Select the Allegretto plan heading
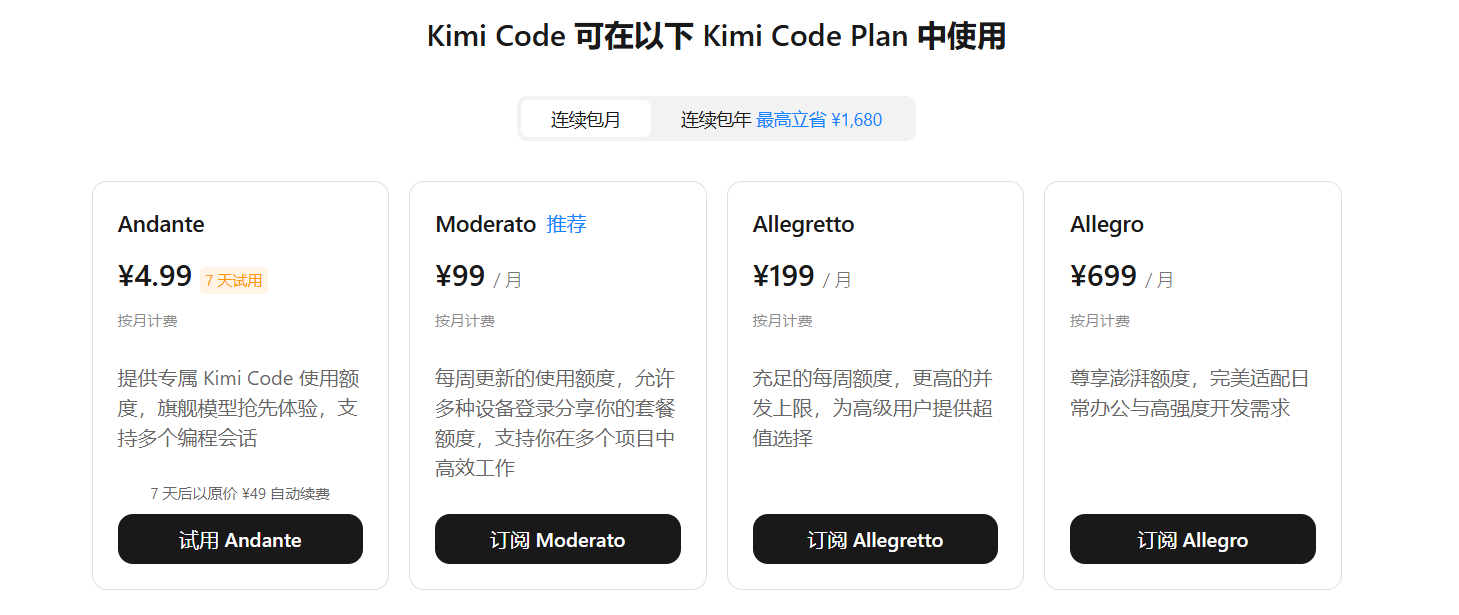This screenshot has width=1459, height=615. (x=803, y=225)
